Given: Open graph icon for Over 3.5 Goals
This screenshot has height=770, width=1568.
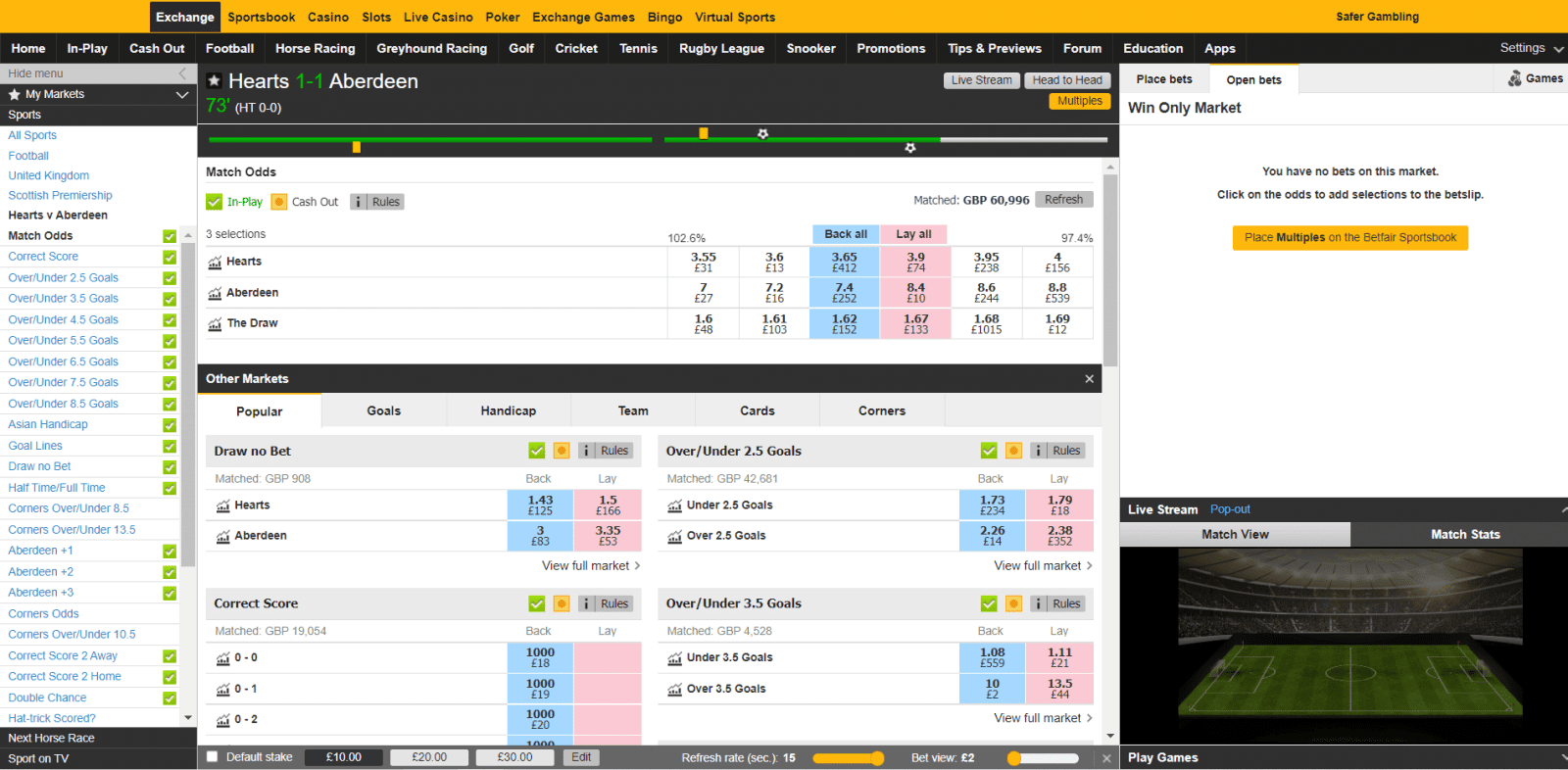Looking at the screenshot, I should click(x=675, y=689).
